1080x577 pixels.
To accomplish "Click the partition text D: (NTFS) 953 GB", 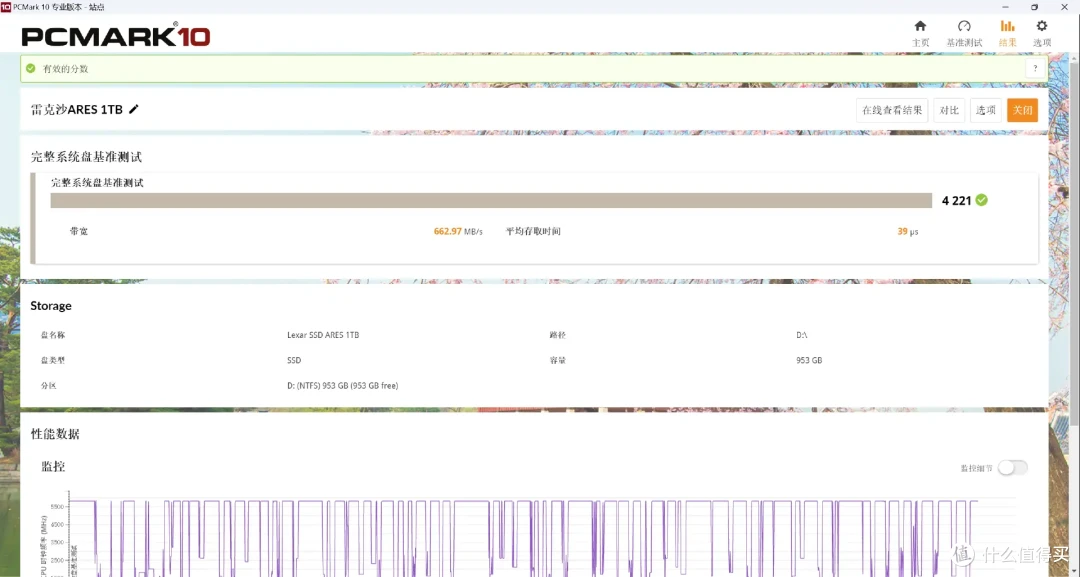I will coord(342,386).
